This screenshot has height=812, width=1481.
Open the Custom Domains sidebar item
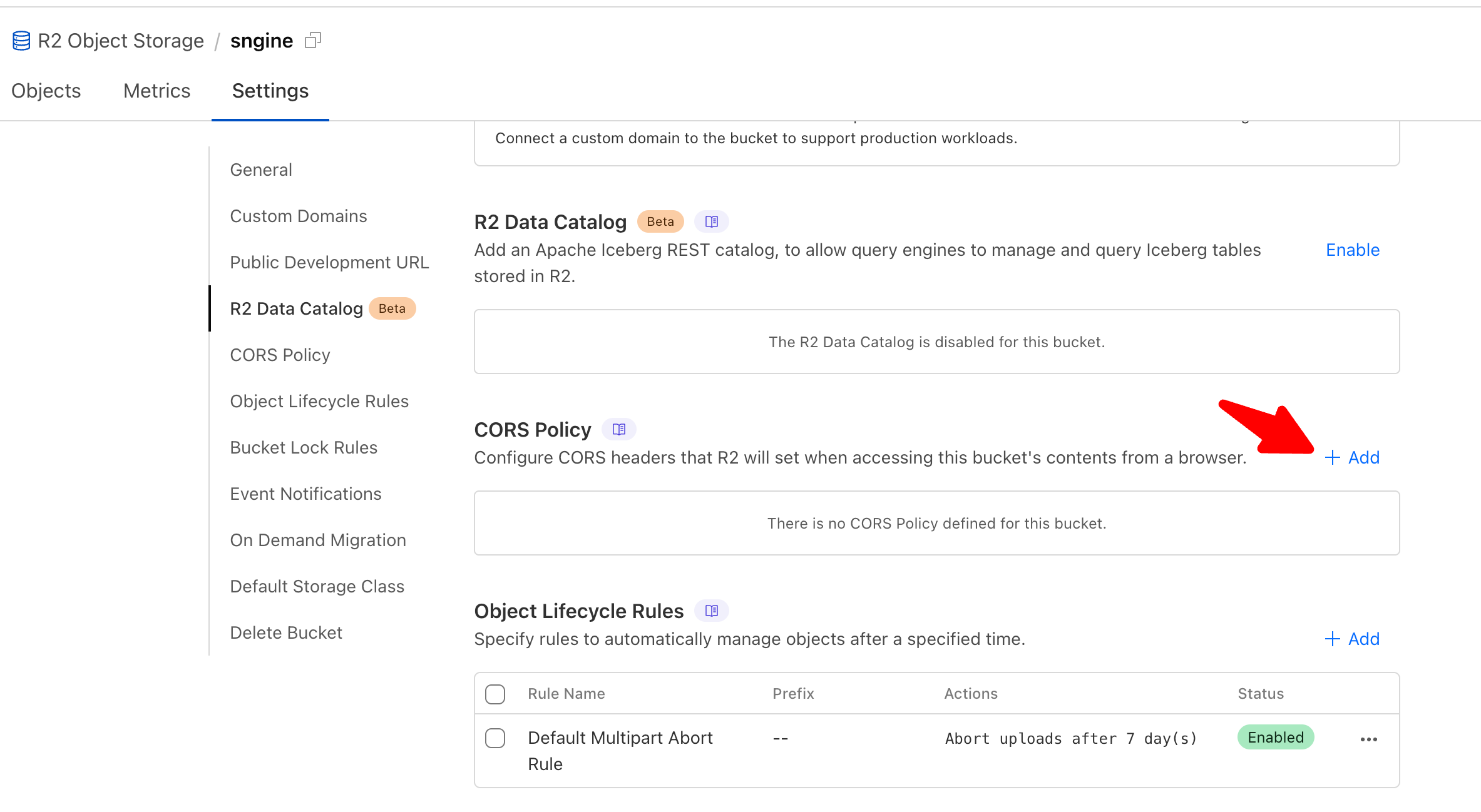[299, 216]
